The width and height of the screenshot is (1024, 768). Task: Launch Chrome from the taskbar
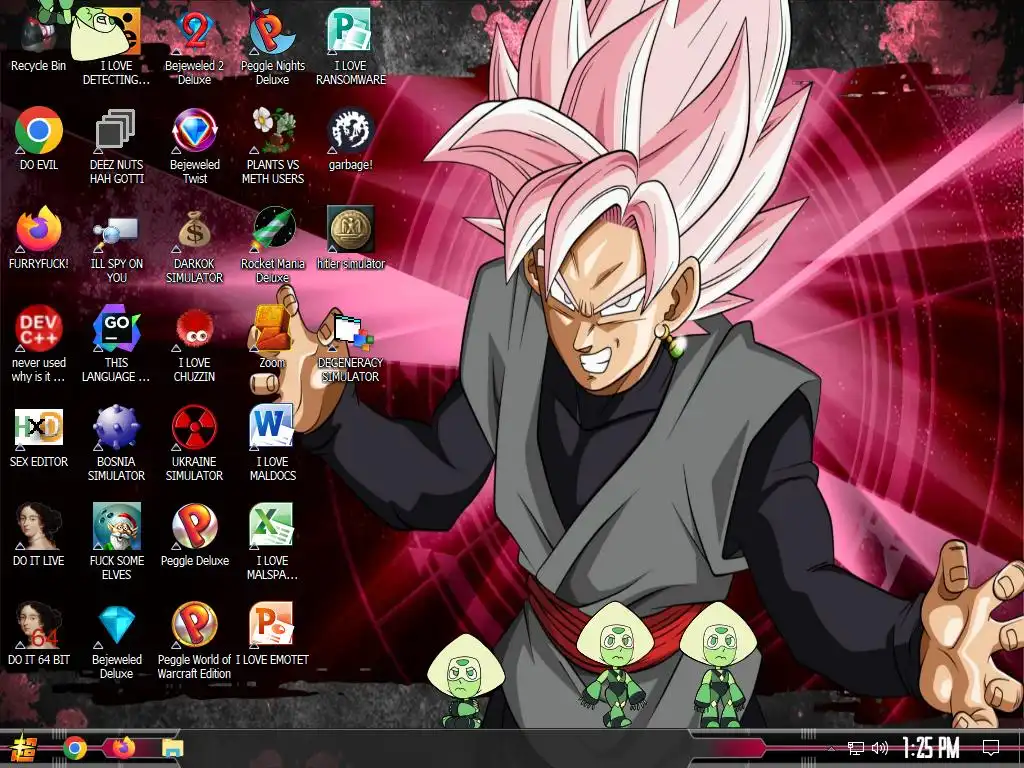pyautogui.click(x=75, y=748)
